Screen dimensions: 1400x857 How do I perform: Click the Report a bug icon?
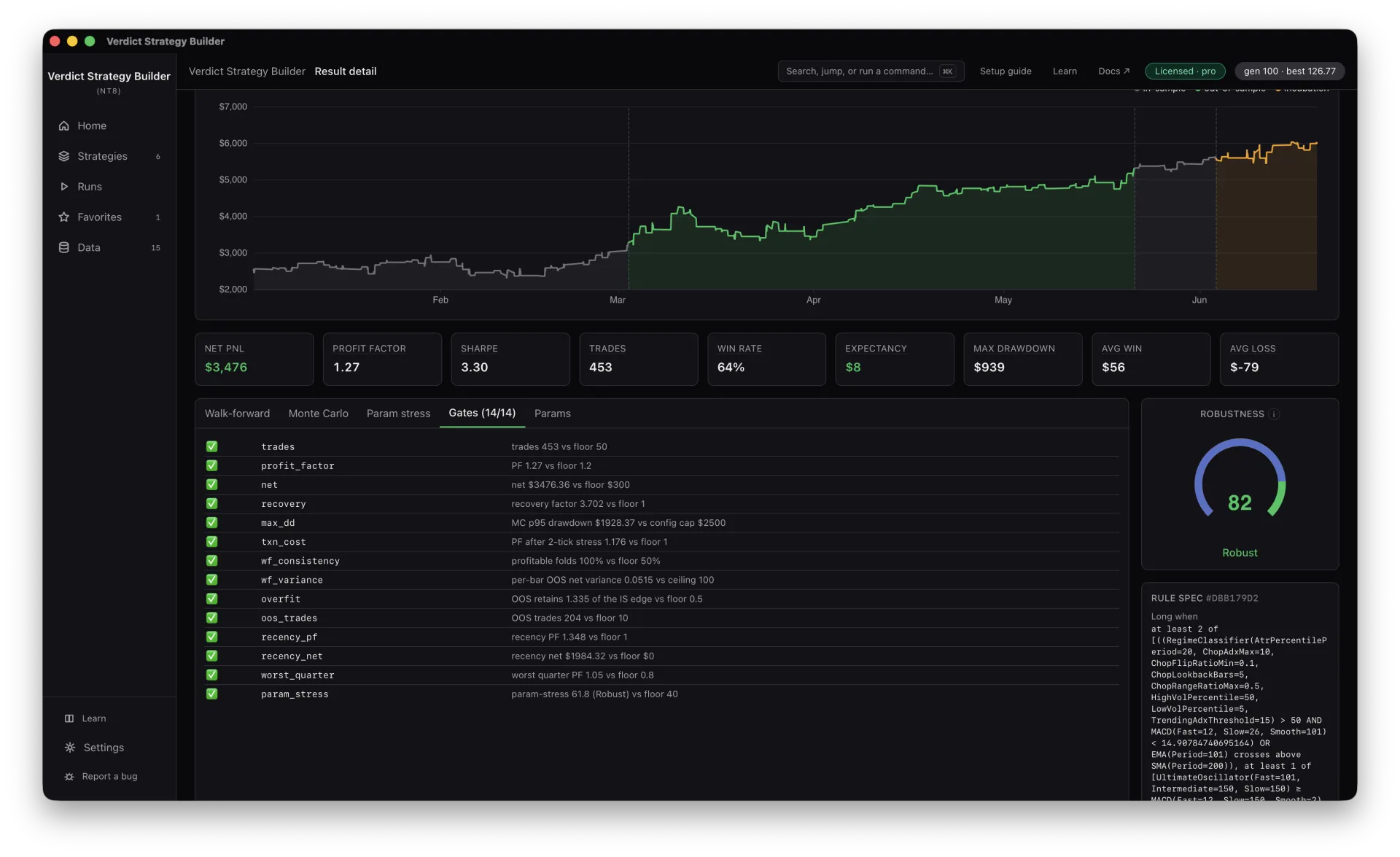pyautogui.click(x=69, y=777)
